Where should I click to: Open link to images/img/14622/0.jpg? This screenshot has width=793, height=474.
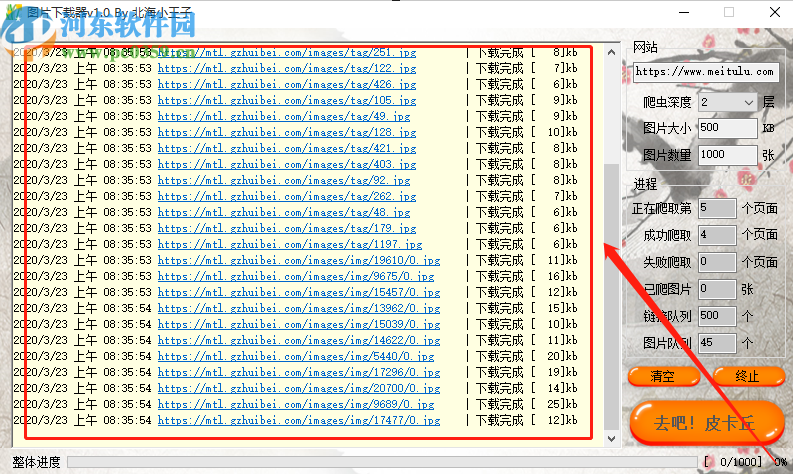tap(299, 340)
